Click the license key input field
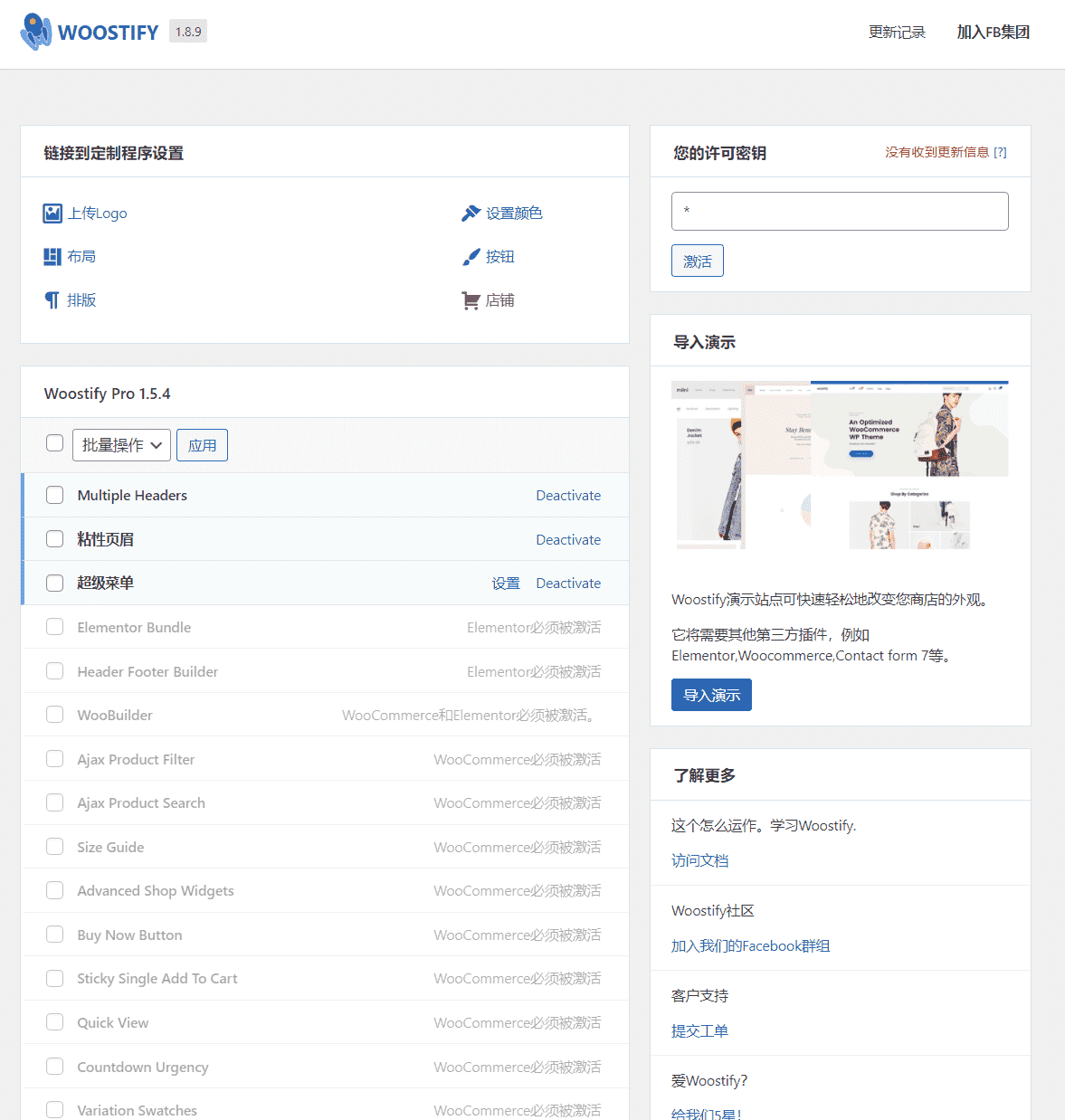 click(840, 211)
